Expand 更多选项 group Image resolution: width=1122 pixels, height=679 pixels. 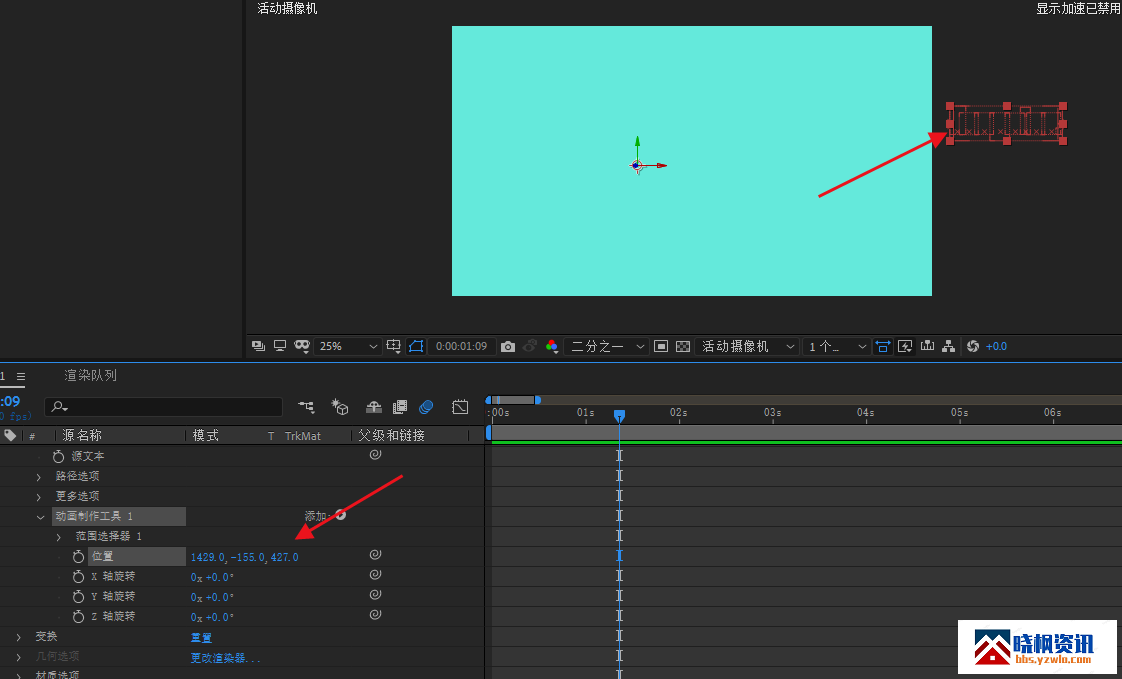click(39, 497)
